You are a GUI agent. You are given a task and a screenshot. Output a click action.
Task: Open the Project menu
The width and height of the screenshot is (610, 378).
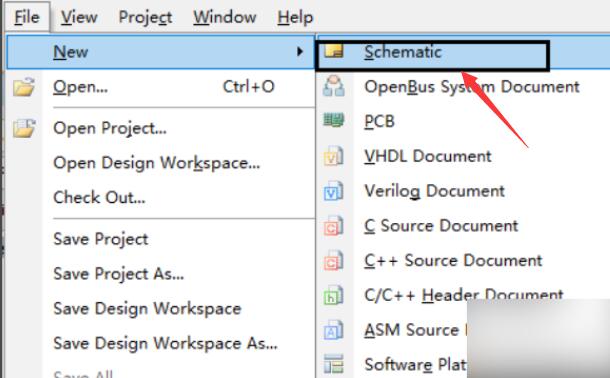tap(145, 18)
